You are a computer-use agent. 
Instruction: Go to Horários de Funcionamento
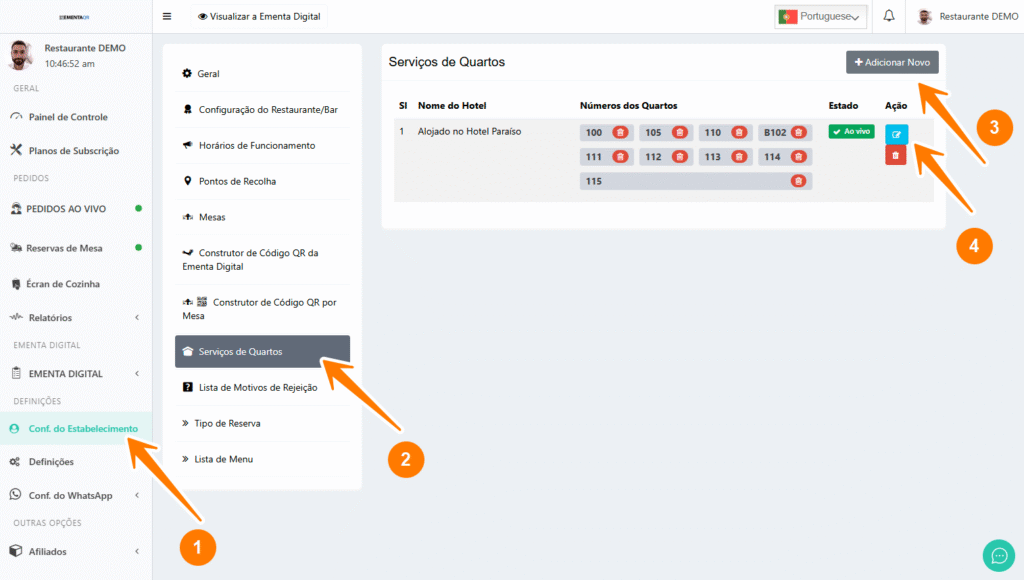point(256,145)
